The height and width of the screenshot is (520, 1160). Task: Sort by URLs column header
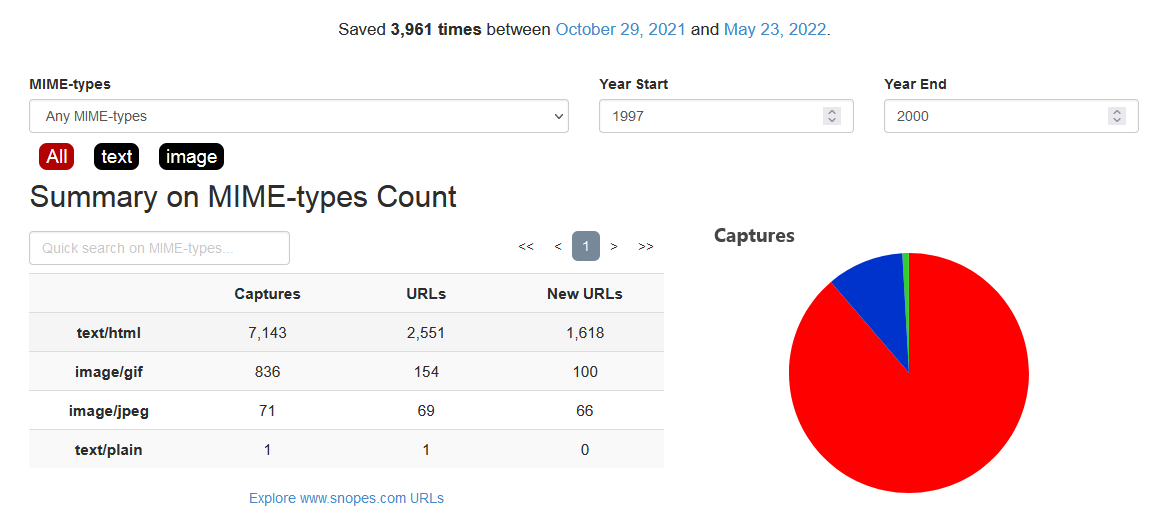point(426,294)
